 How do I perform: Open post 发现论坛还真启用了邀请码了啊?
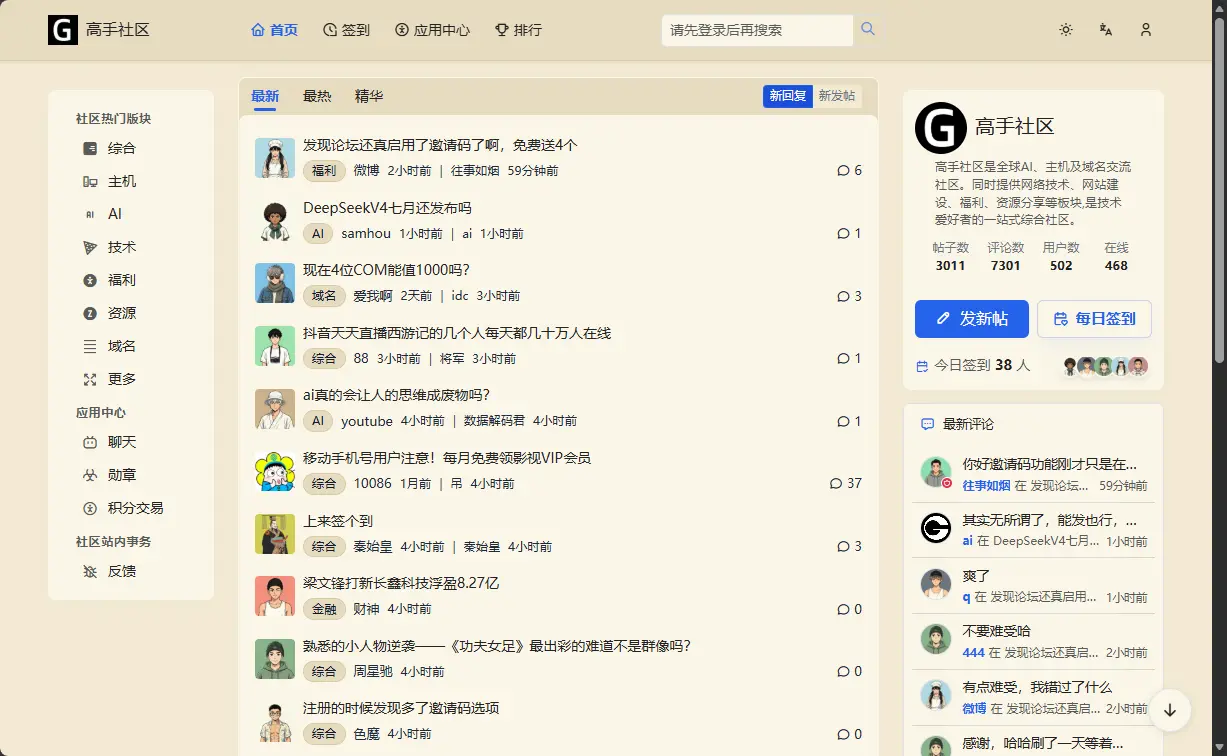440,145
